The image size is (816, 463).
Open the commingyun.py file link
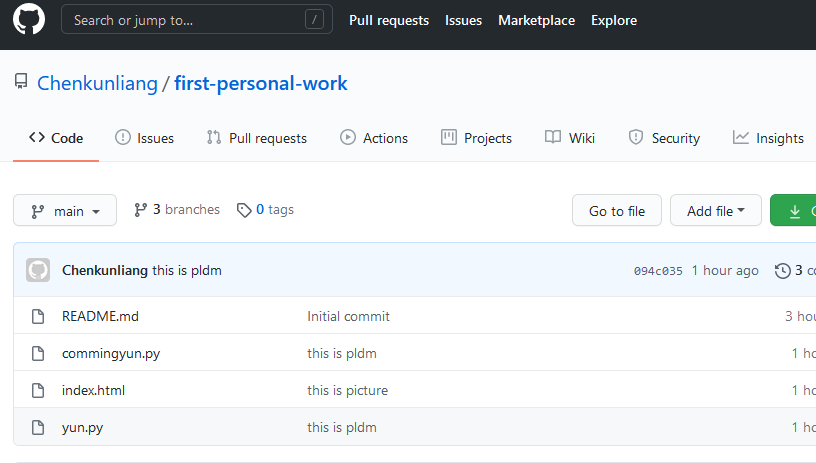tap(111, 353)
